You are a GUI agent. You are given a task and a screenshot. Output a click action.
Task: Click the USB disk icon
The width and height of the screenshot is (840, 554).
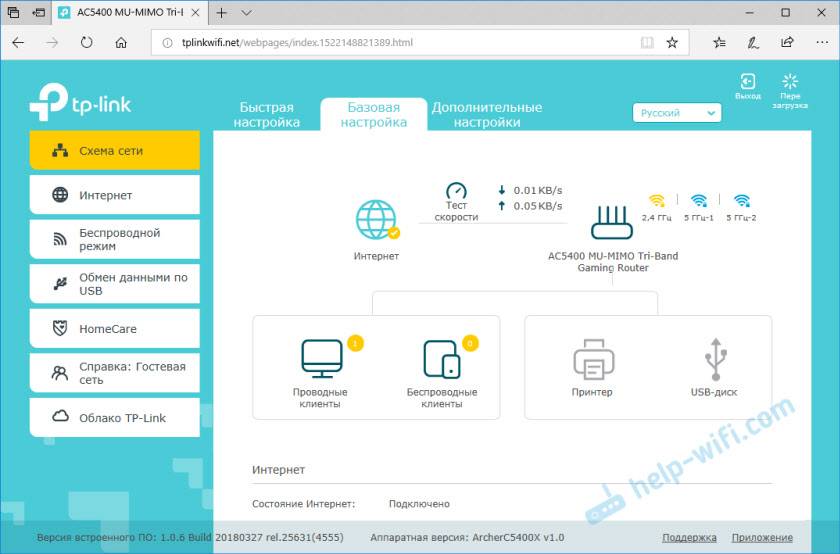pos(714,357)
